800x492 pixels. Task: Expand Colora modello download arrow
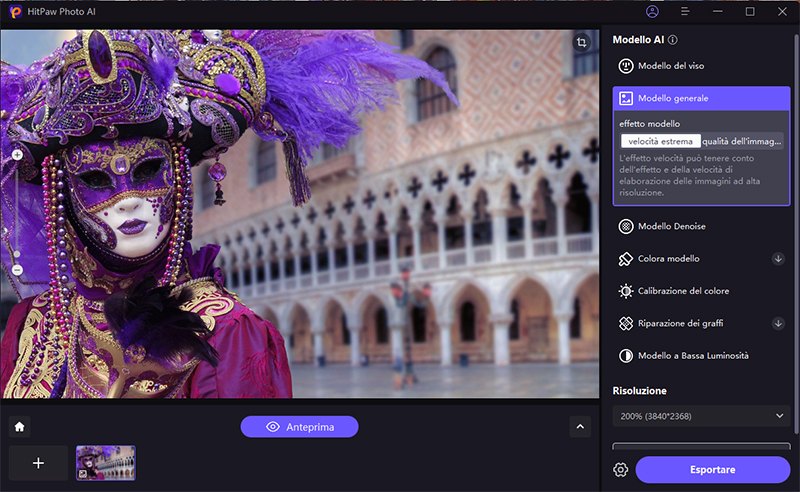(x=778, y=259)
